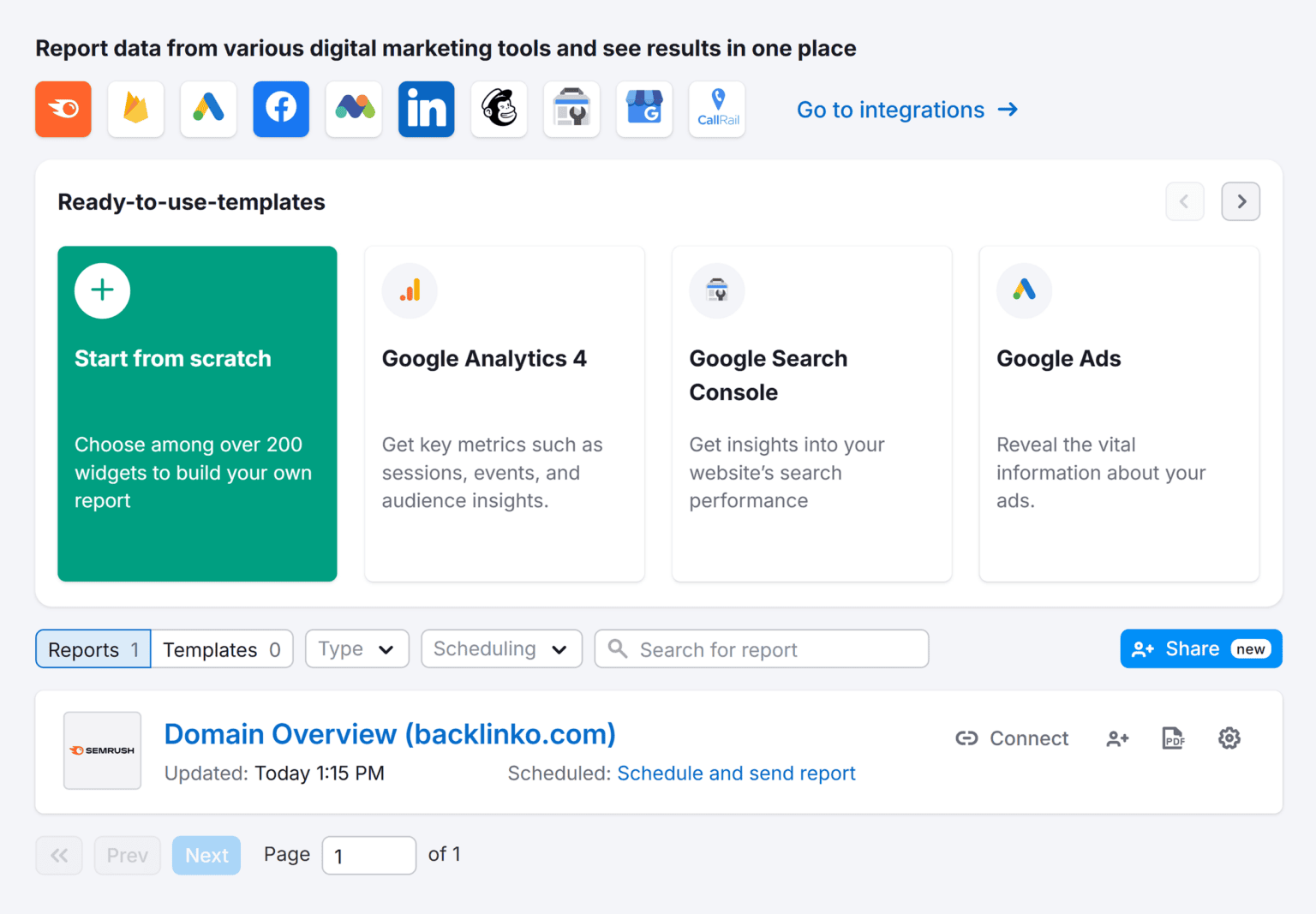Select the Reports tab
The image size is (1316, 914).
click(93, 649)
